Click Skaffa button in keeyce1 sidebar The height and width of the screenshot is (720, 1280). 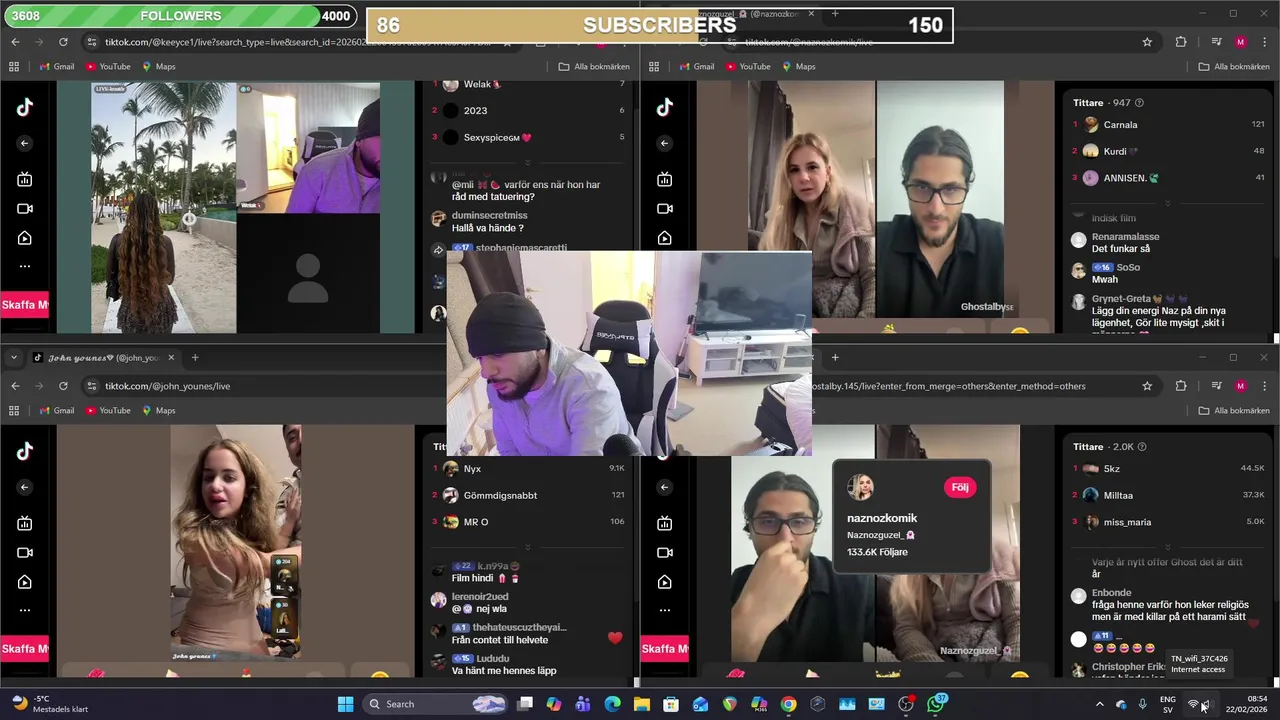point(24,305)
